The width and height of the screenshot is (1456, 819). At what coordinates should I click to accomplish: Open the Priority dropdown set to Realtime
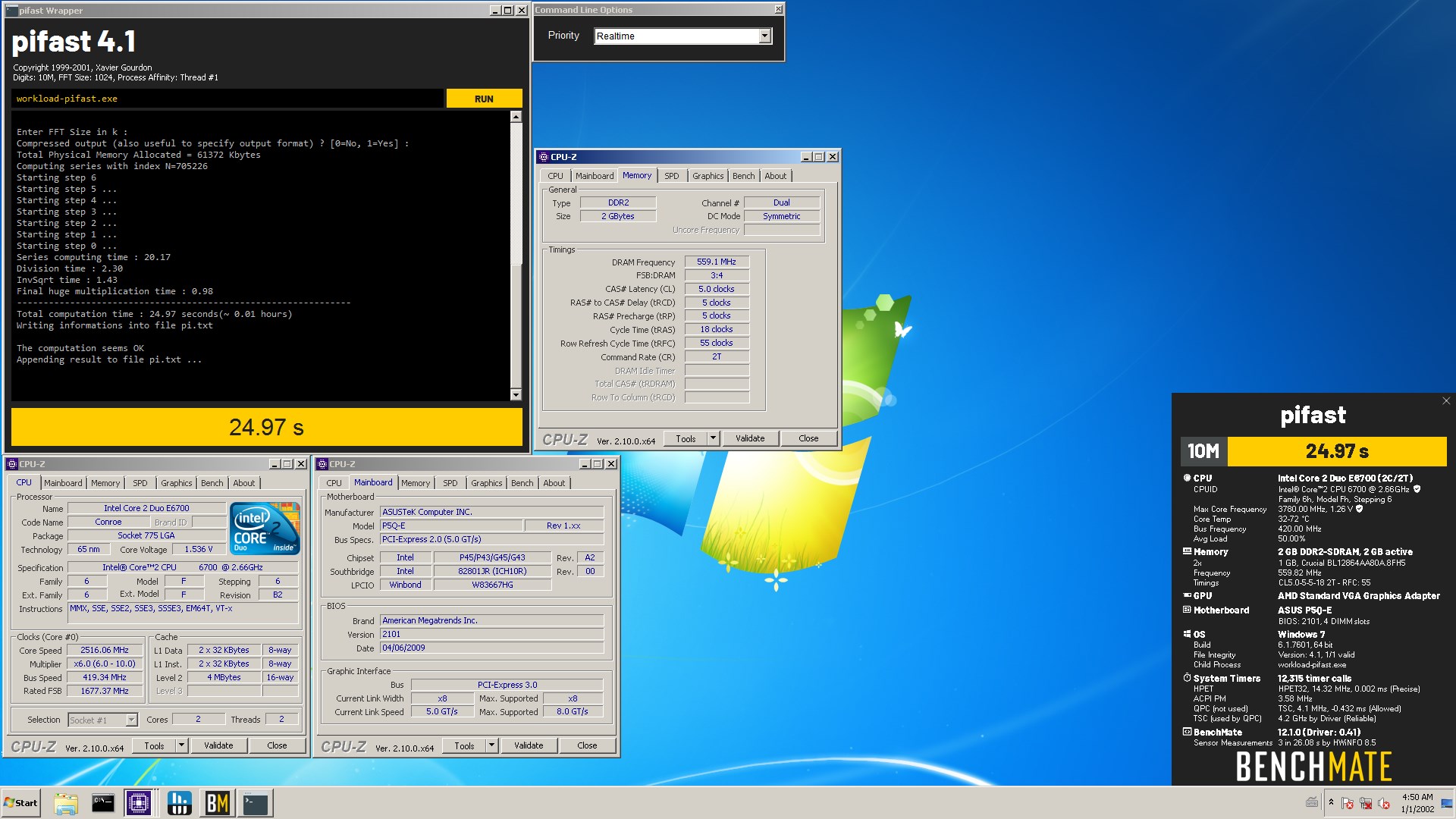[764, 36]
